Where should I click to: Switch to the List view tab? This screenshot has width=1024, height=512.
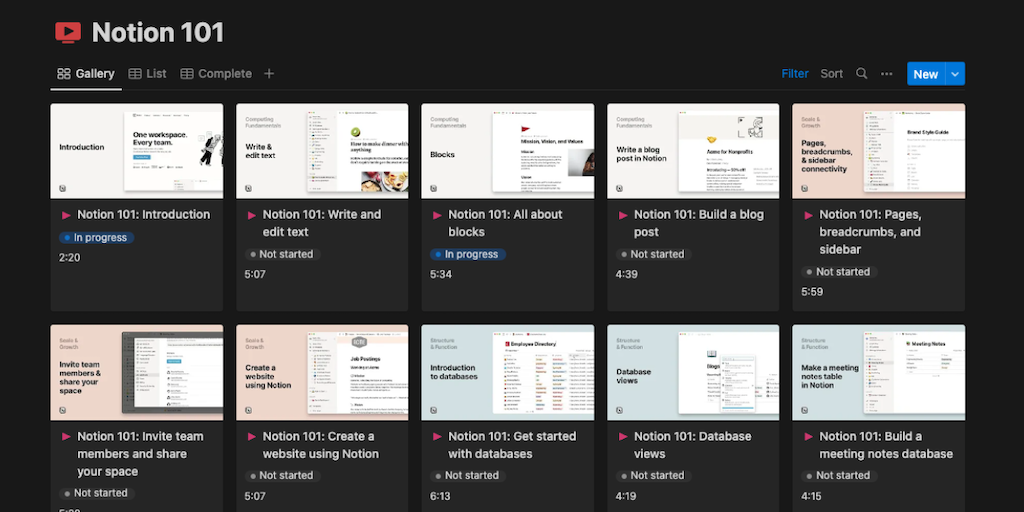(x=148, y=74)
